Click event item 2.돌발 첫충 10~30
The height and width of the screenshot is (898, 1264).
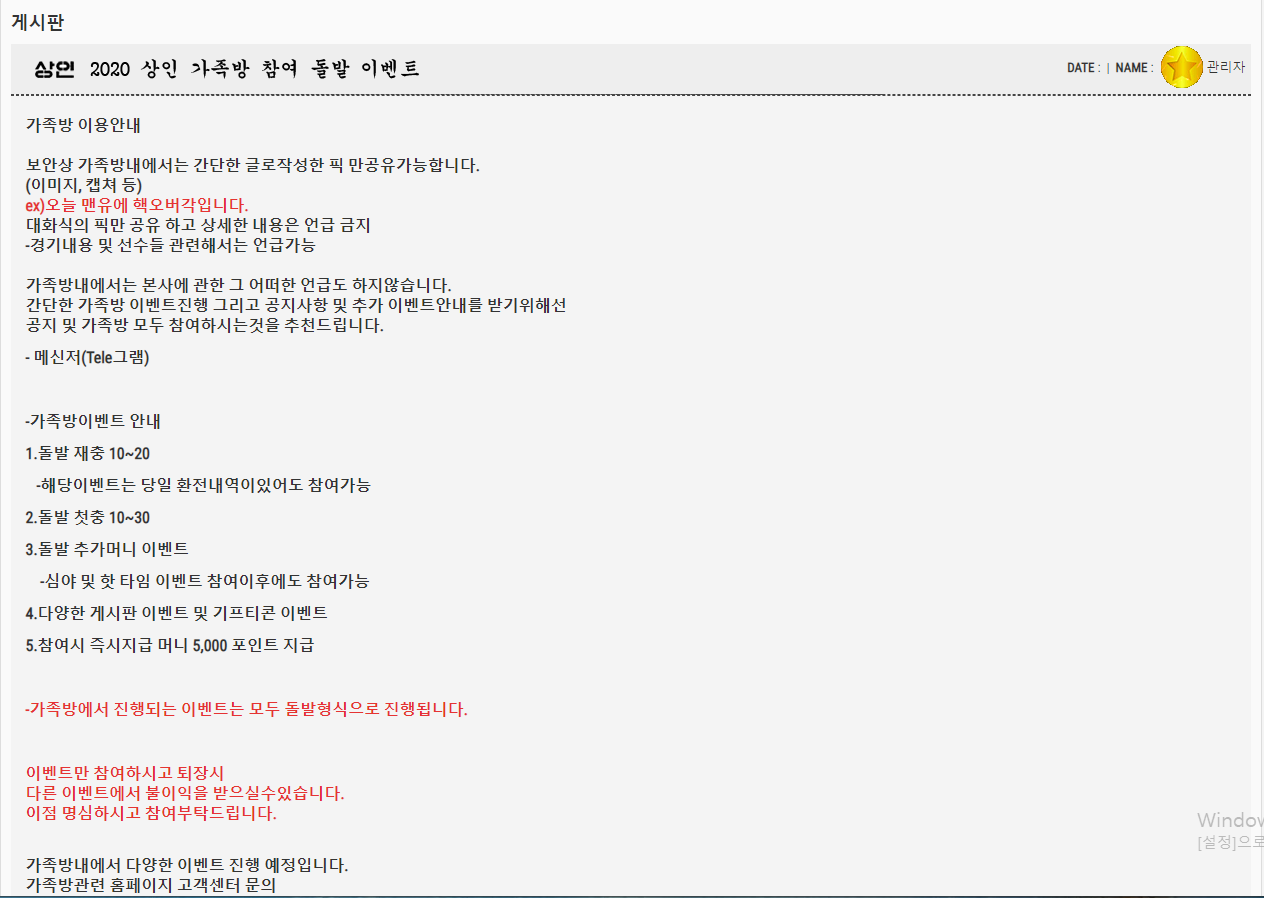click(x=88, y=517)
